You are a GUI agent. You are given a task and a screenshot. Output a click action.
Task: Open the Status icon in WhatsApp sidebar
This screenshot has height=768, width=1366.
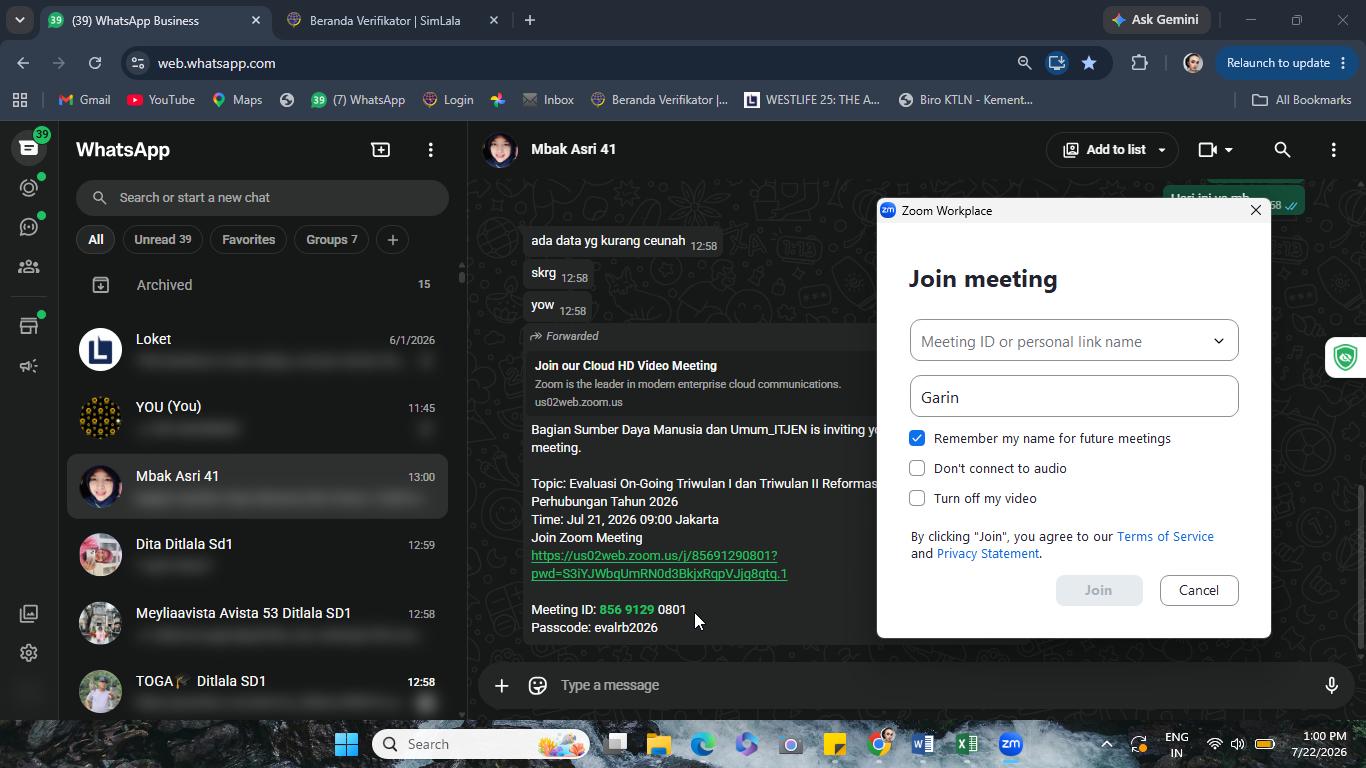(29, 188)
